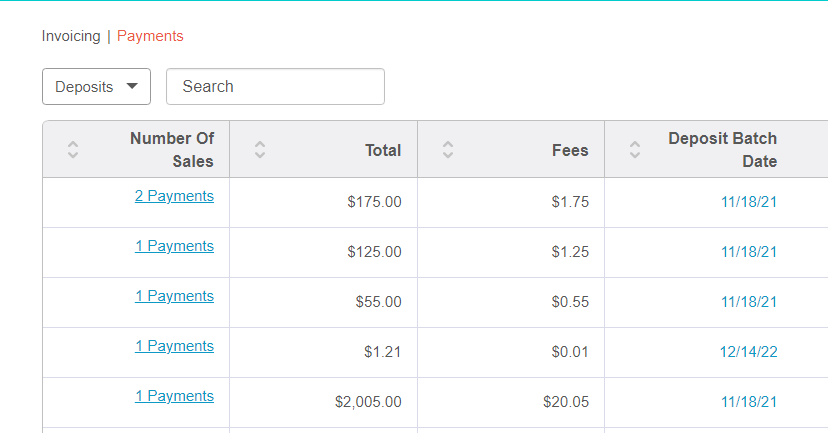Open 1 Payments link for $1.21 deposit
The height and width of the screenshot is (433, 828).
pyautogui.click(x=174, y=346)
